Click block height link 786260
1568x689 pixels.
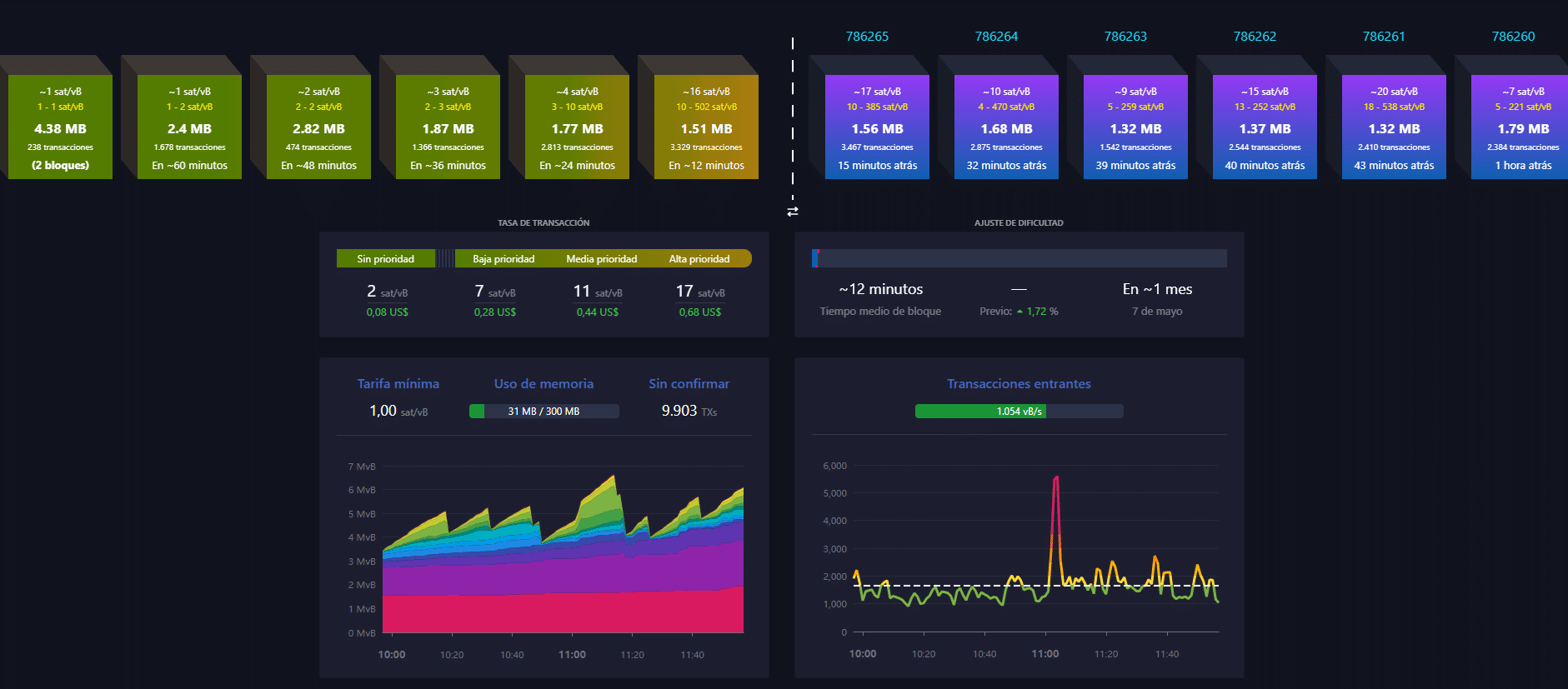coord(1513,37)
